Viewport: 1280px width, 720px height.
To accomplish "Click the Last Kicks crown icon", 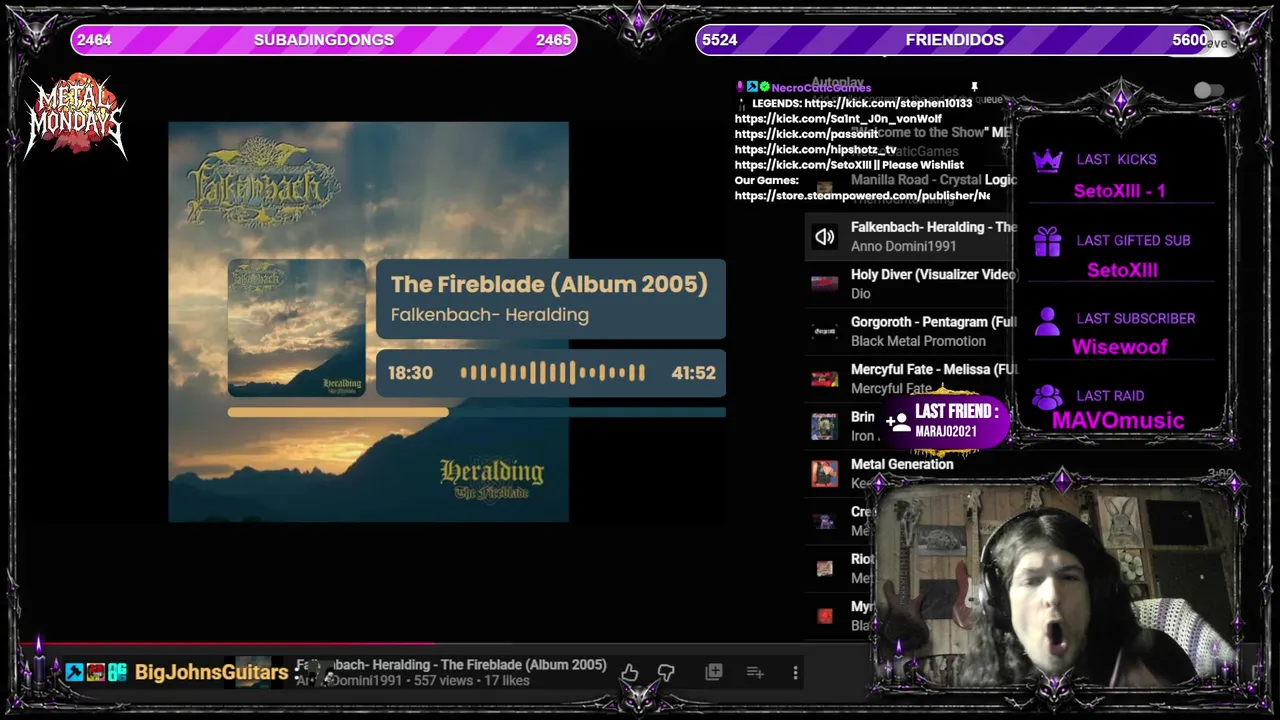I will (x=1047, y=161).
